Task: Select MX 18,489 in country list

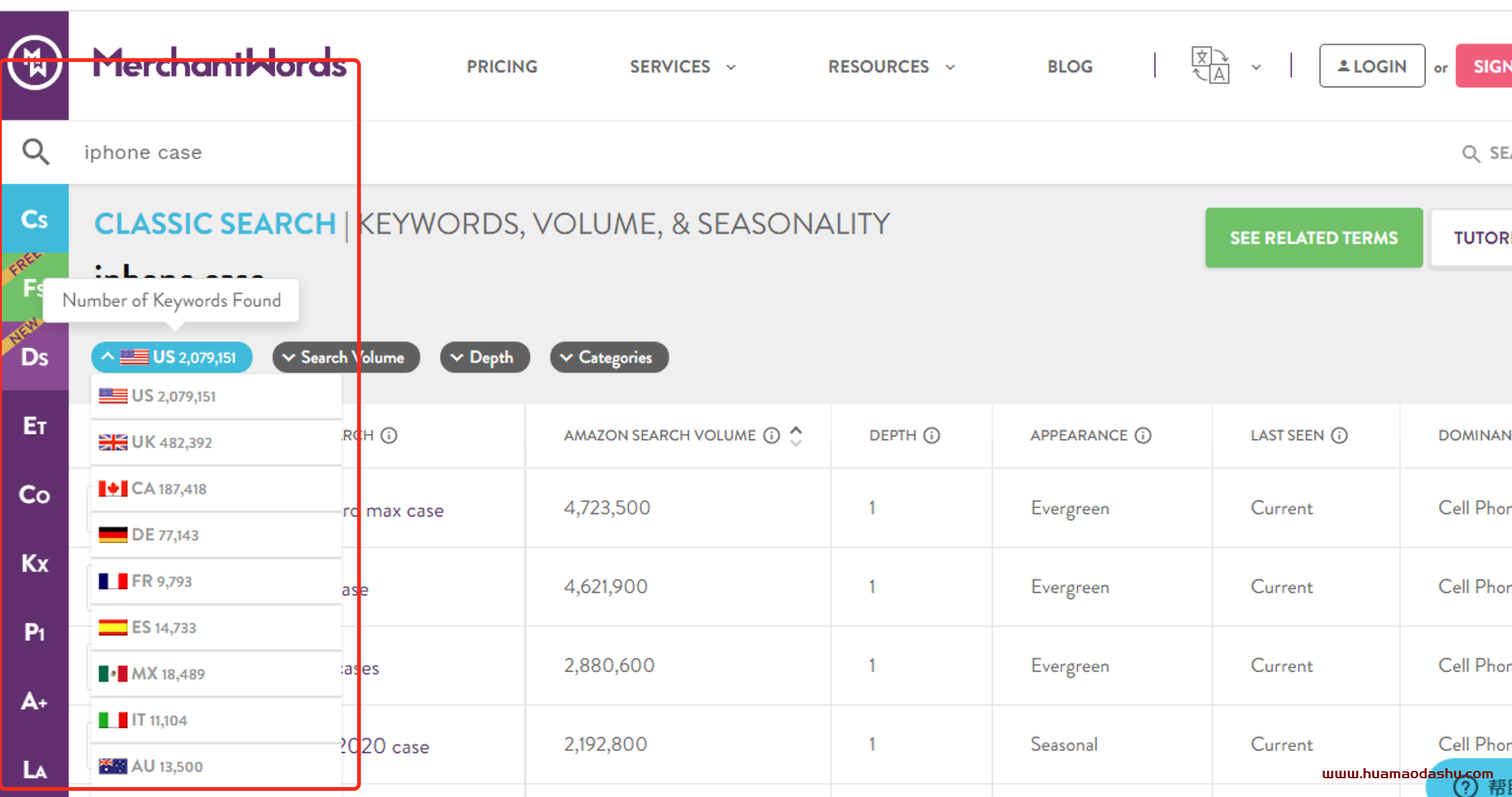Action: [x=216, y=674]
